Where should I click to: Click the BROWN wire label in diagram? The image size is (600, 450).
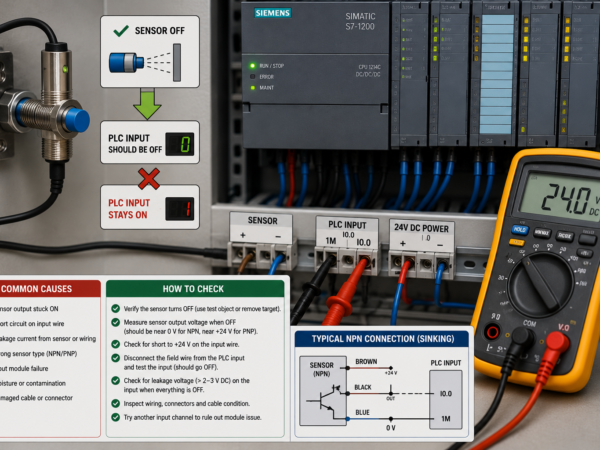[x=366, y=361]
